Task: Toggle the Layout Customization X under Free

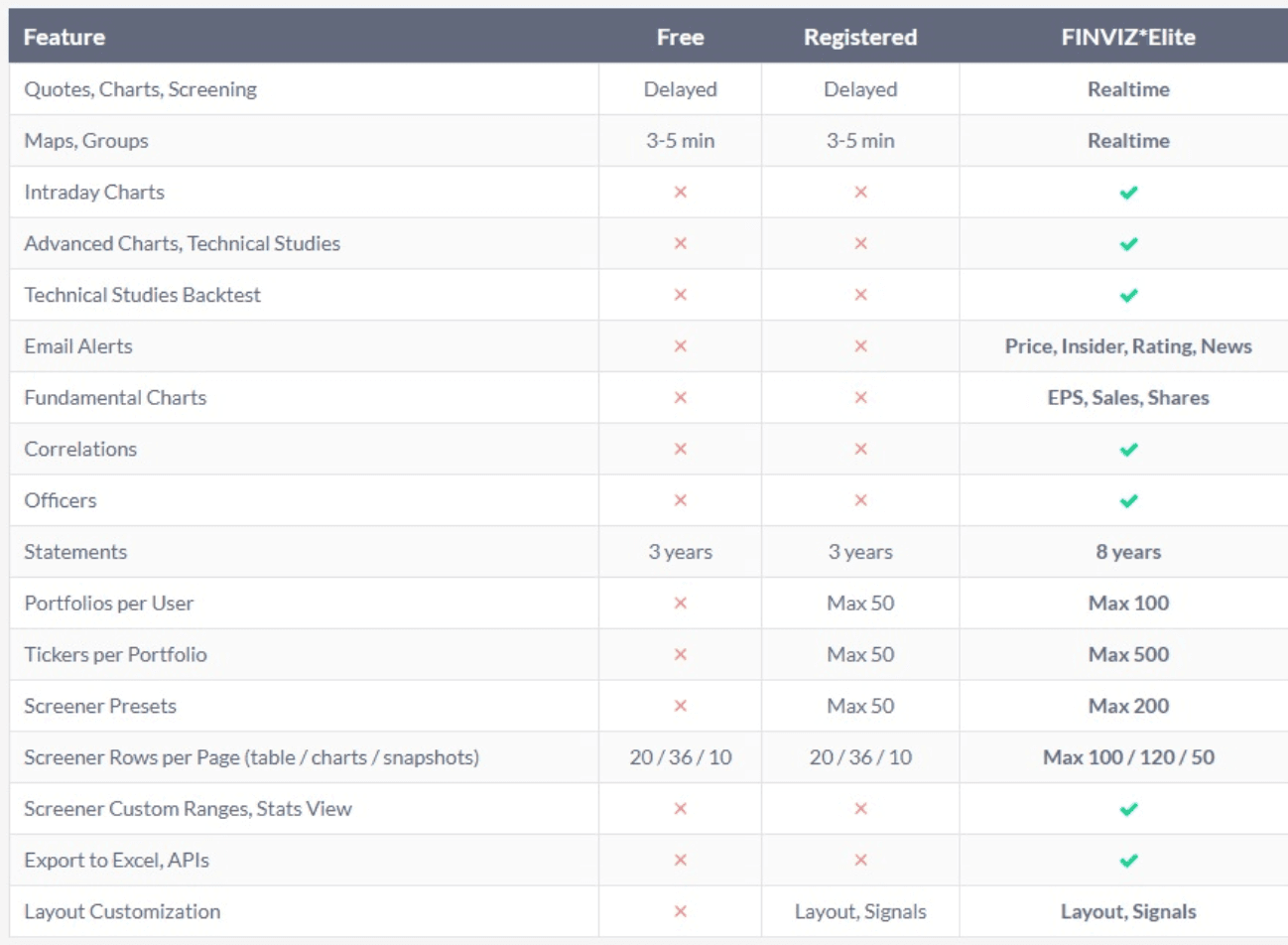Action: (x=680, y=911)
